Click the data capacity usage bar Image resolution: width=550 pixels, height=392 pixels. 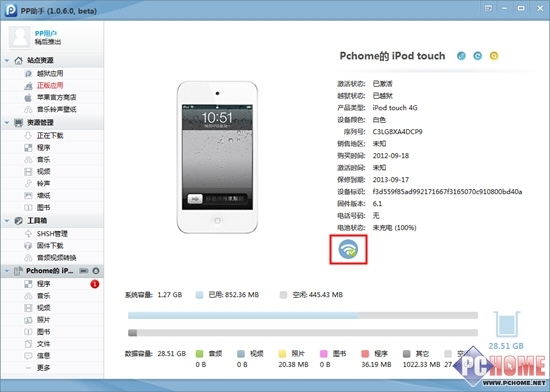303,332
